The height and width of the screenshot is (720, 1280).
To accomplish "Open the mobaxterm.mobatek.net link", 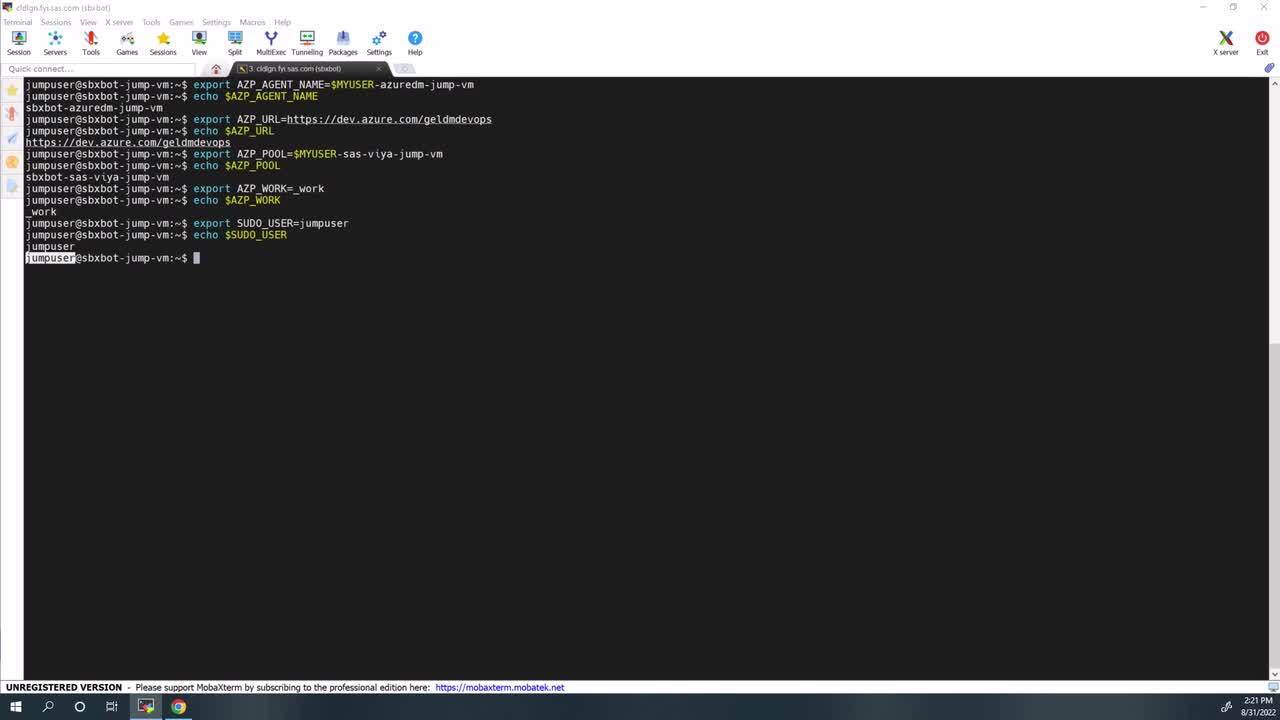I will [499, 687].
